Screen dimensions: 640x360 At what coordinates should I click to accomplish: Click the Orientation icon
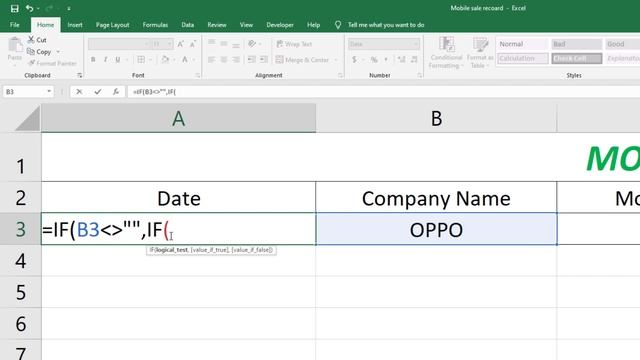(252, 44)
